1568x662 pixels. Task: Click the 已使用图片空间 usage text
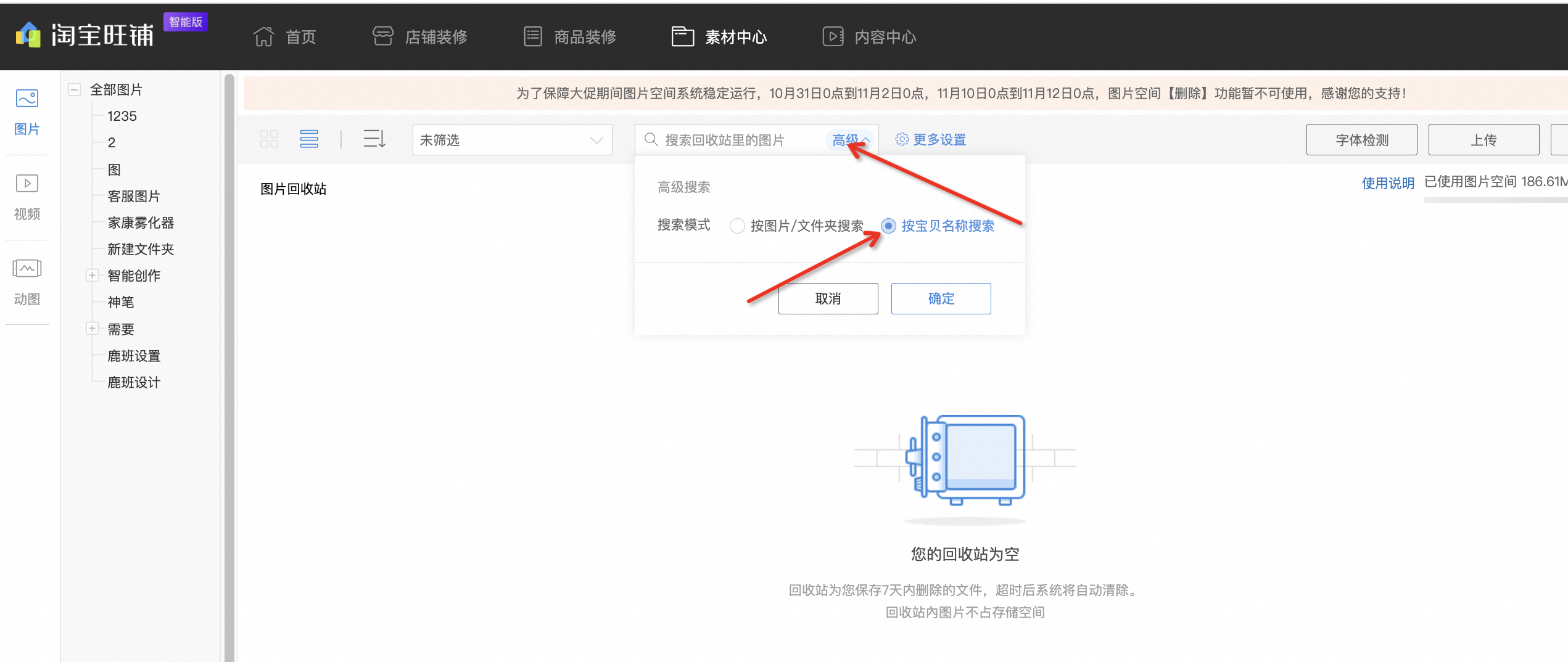(x=1495, y=182)
